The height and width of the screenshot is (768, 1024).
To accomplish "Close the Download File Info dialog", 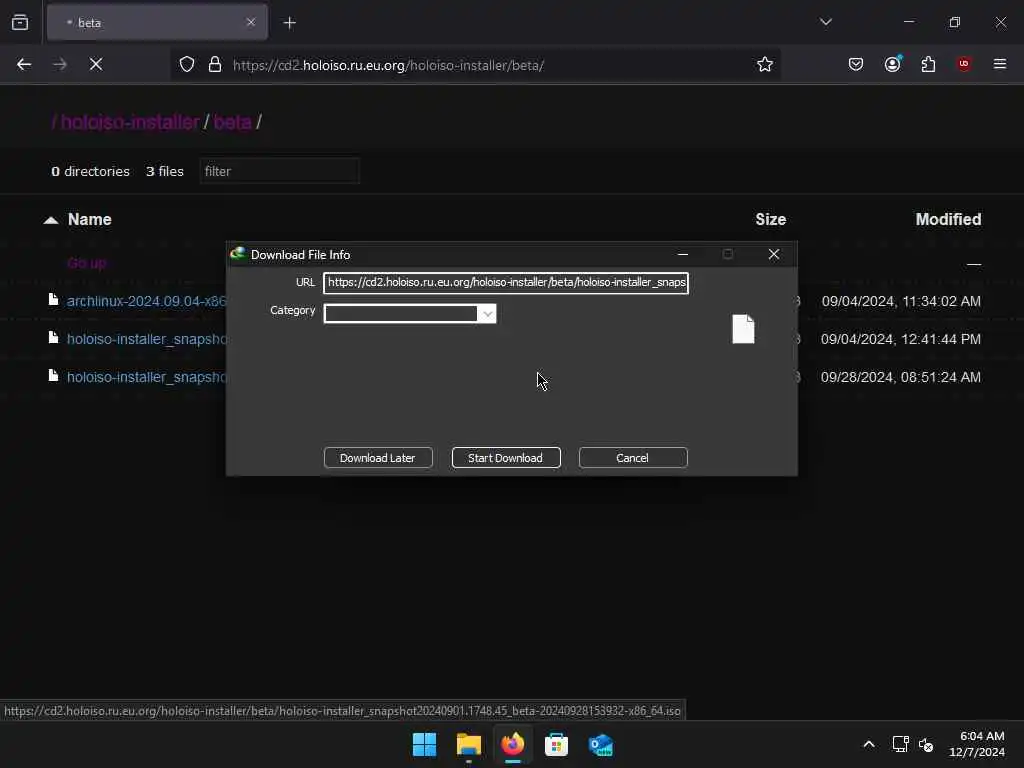I will point(774,254).
